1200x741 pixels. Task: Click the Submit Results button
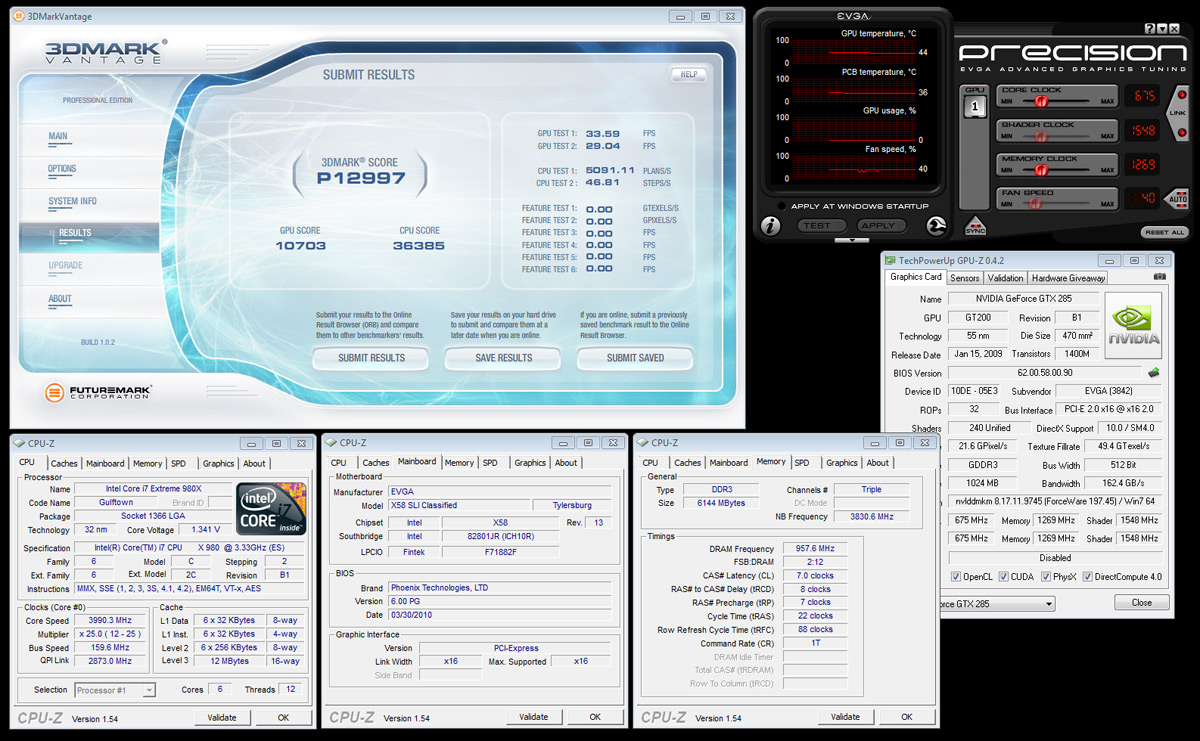(x=371, y=358)
